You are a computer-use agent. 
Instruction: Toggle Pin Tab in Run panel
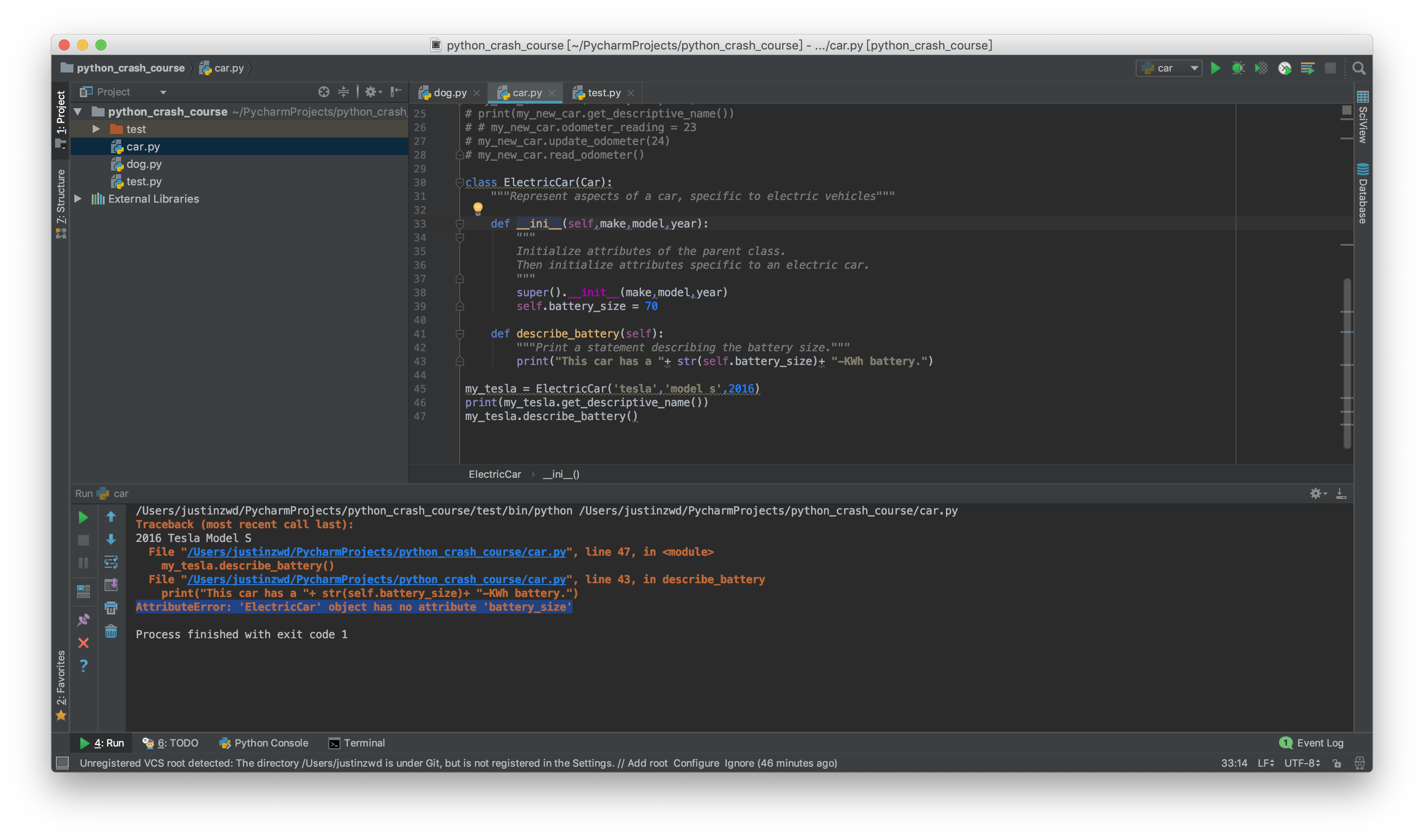tap(83, 620)
